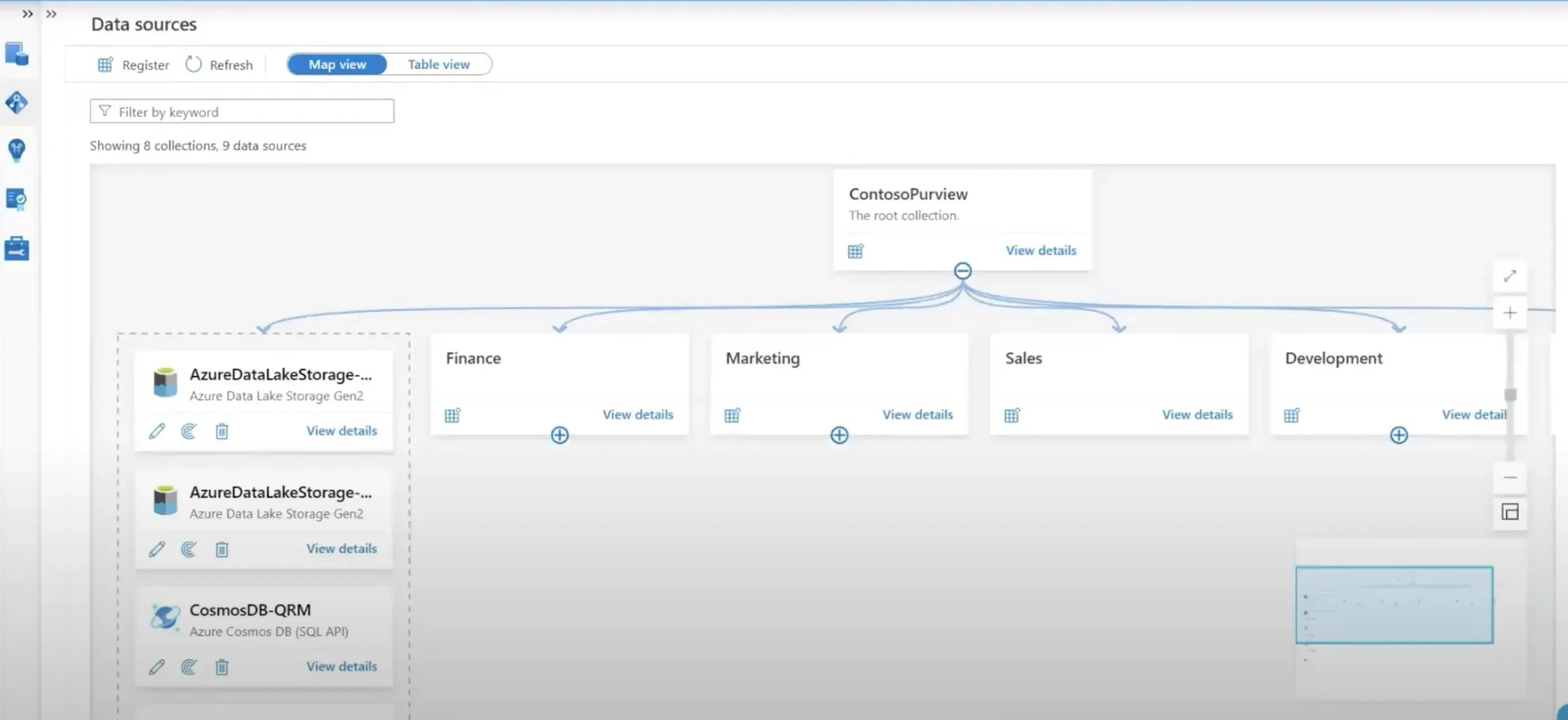Expand the Development collection node
This screenshot has width=1568, height=720.
coord(1398,435)
